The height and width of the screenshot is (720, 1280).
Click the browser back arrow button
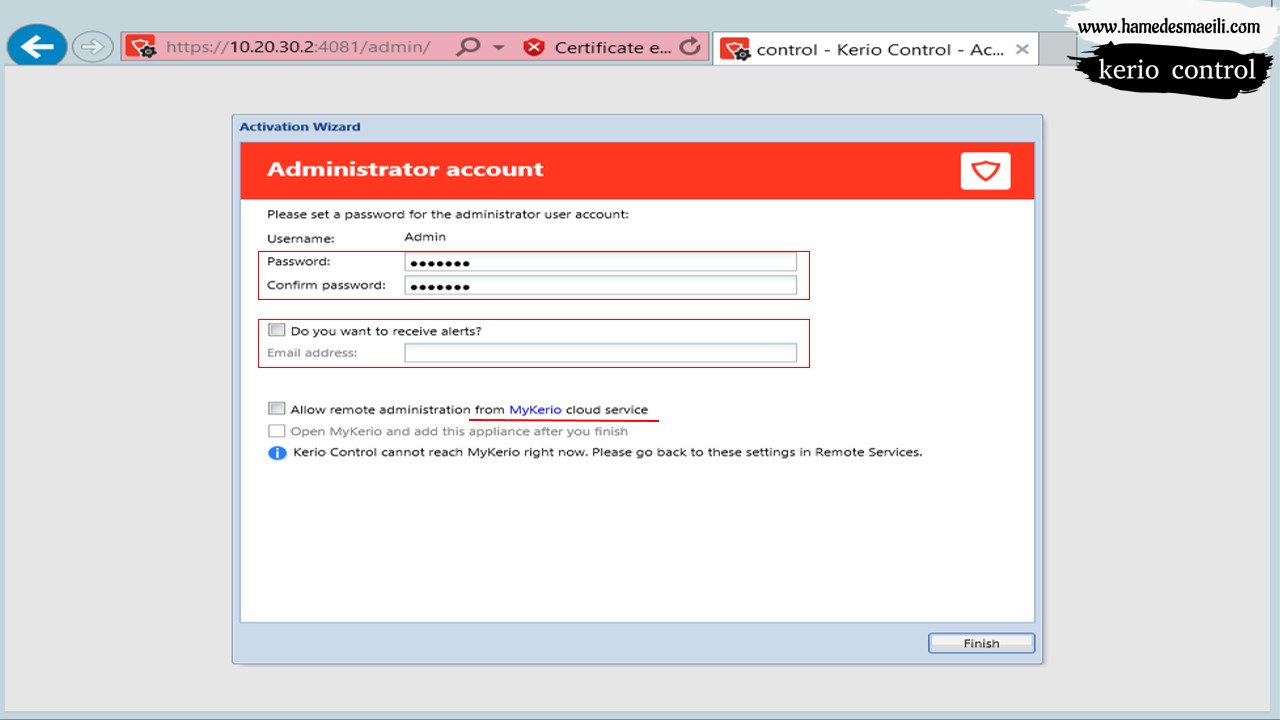pyautogui.click(x=37, y=46)
